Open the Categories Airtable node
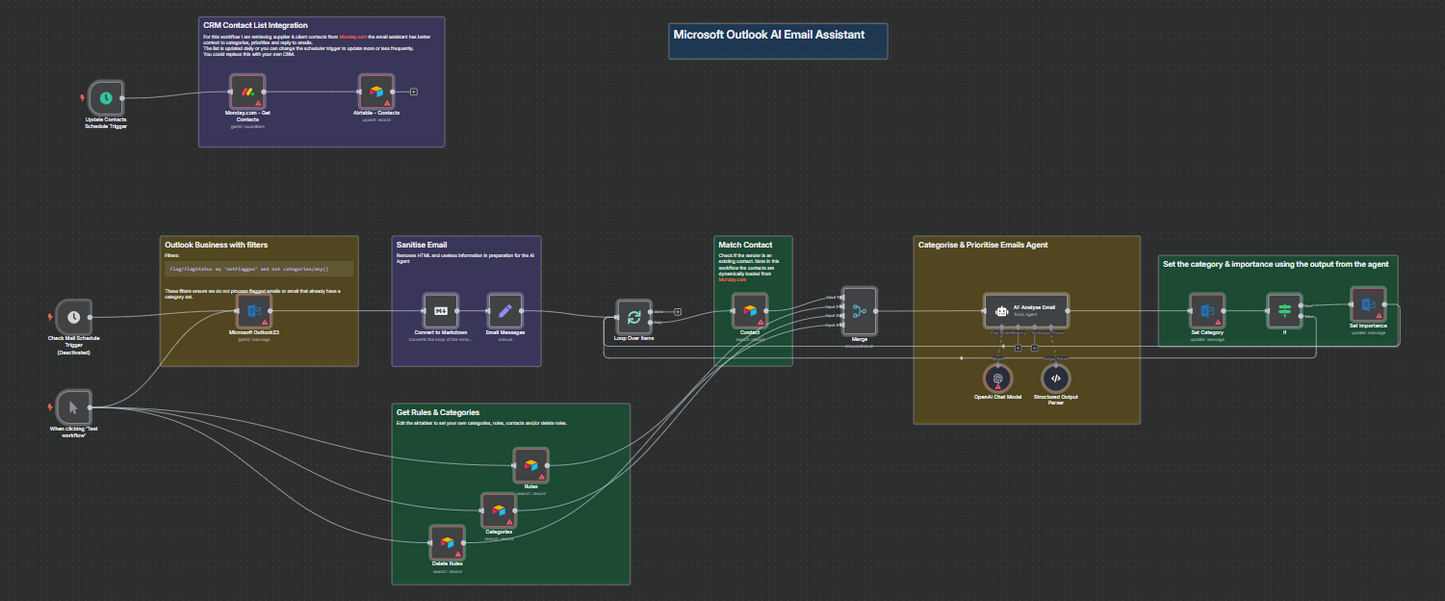Viewport: 1445px width, 601px height. [499, 510]
